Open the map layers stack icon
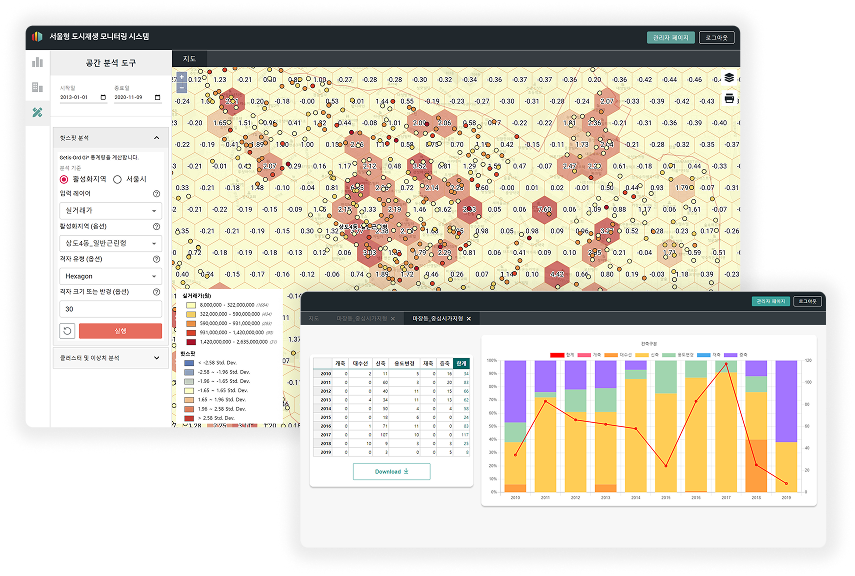 729,77
